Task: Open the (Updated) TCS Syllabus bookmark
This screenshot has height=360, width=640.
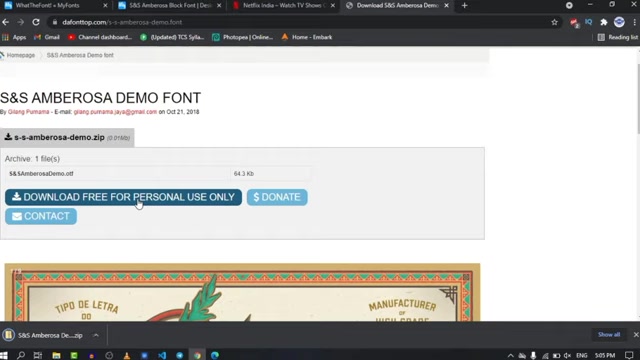Action: coord(172,37)
